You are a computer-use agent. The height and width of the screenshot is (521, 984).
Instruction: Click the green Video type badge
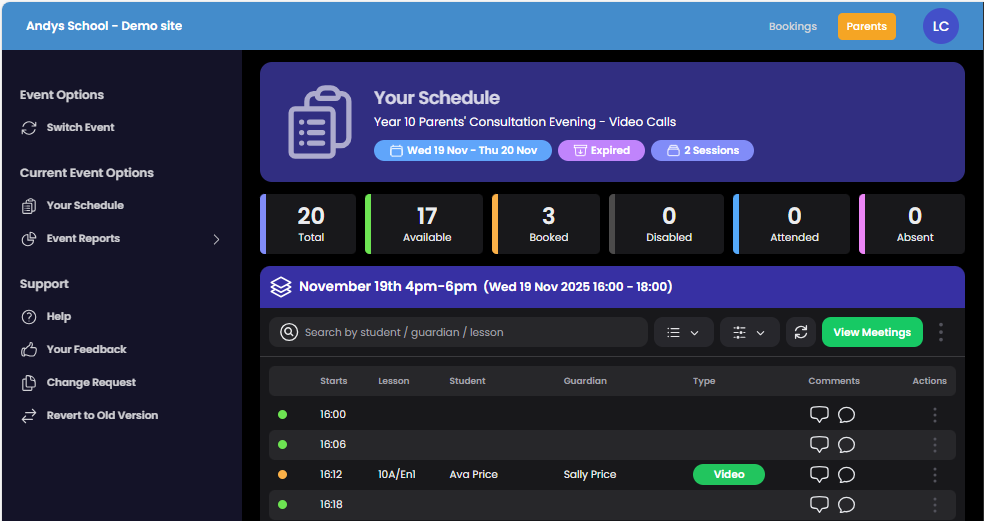729,475
